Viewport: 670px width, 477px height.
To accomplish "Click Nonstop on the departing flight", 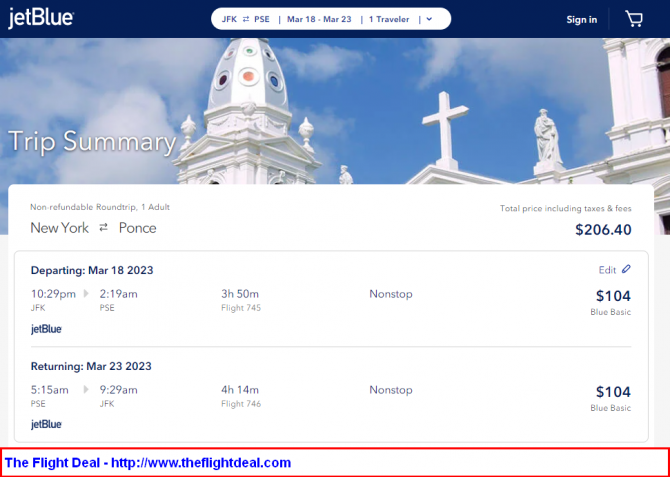I will pyautogui.click(x=391, y=294).
